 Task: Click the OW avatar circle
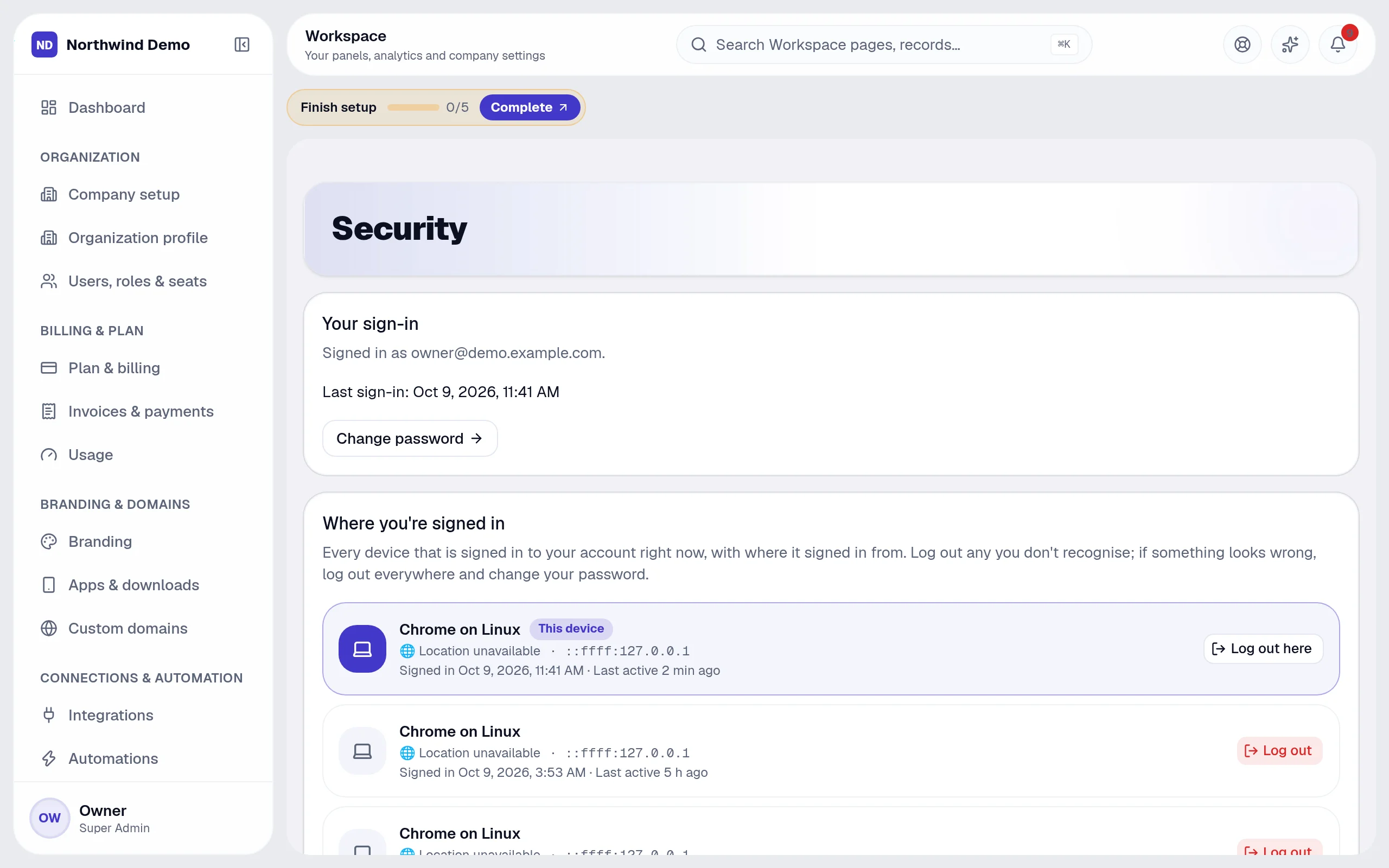(x=49, y=818)
